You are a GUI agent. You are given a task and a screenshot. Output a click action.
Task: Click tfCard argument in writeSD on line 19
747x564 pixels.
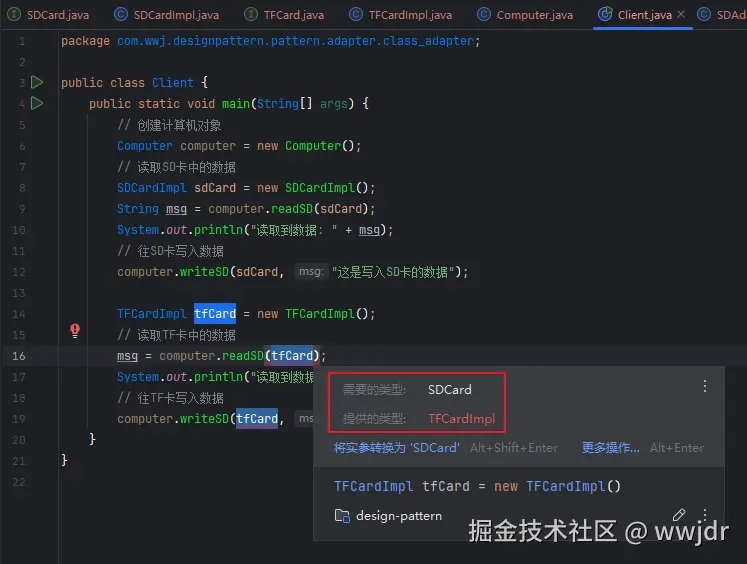tap(257, 419)
